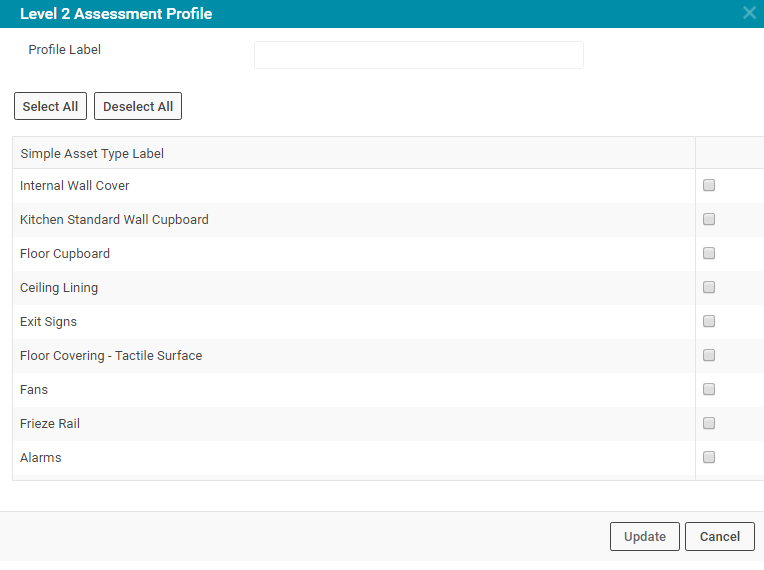Click the Update button

(645, 536)
